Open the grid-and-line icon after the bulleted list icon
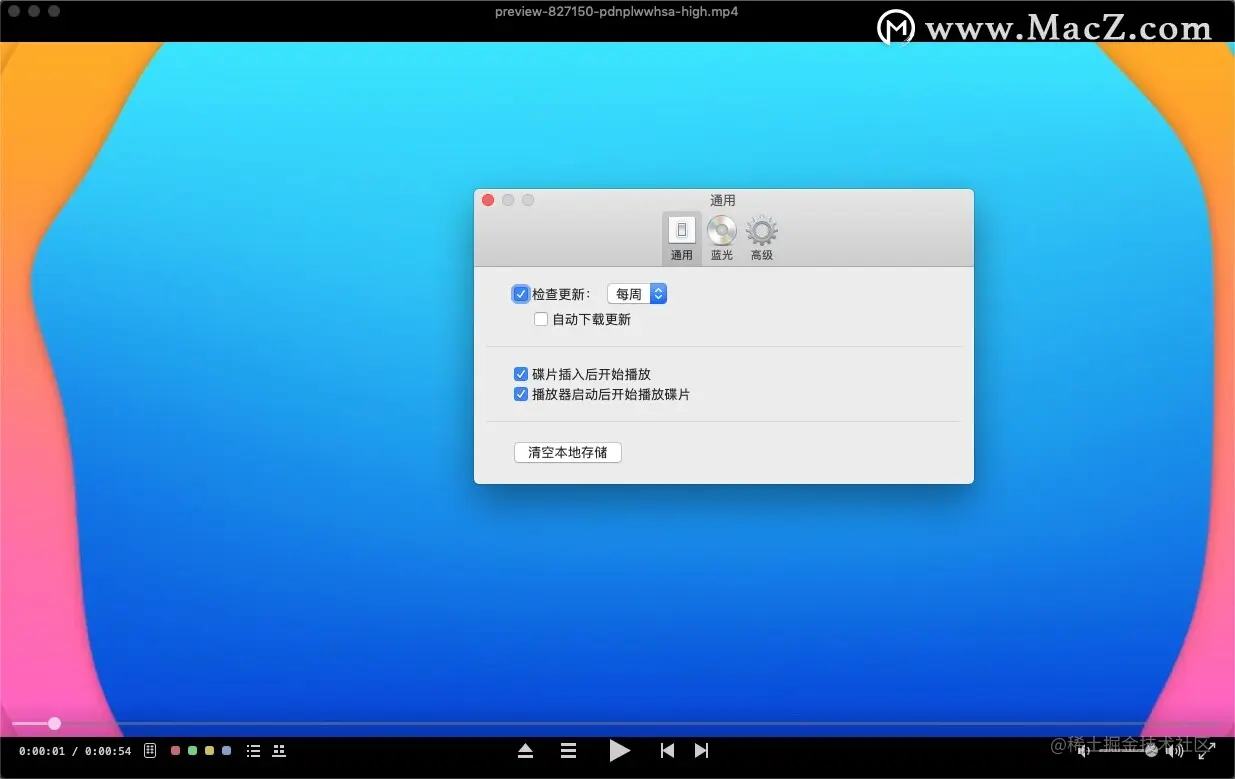1235x779 pixels. tap(279, 750)
